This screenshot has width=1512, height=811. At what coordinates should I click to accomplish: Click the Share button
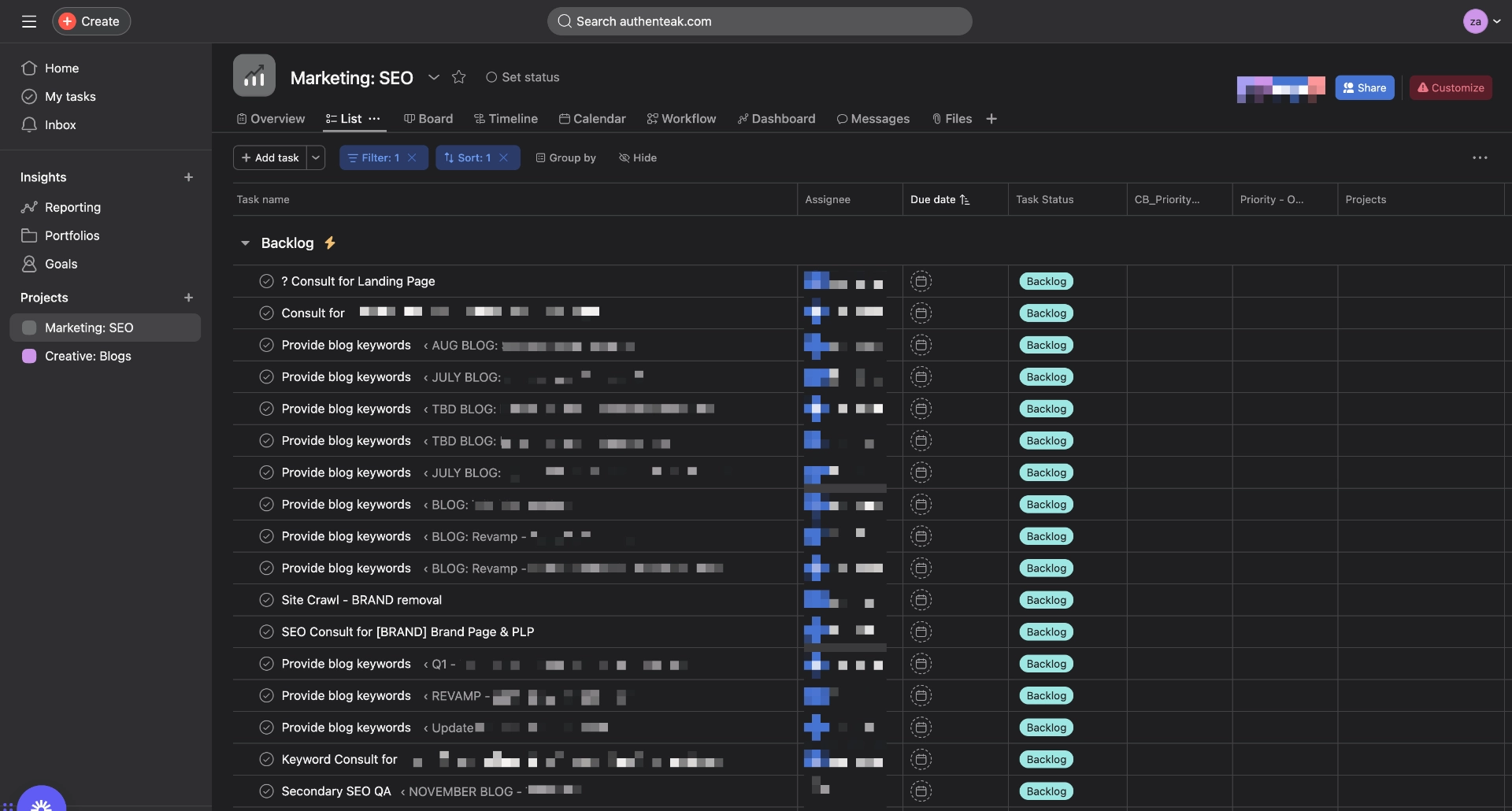(x=1364, y=88)
